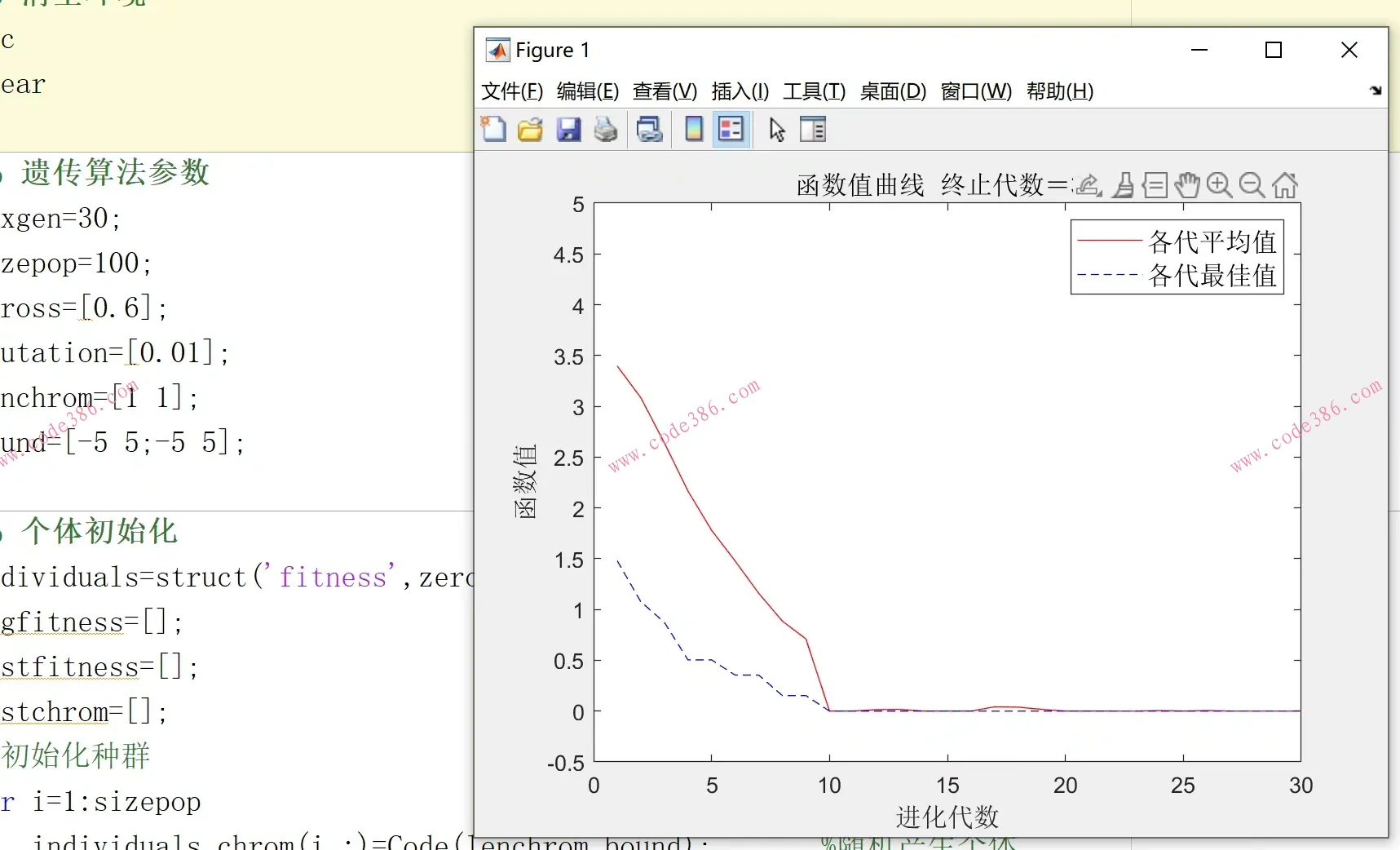Image resolution: width=1400 pixels, height=850 pixels.
Task: Click the MATLAB logo in the Figure 1 title bar
Action: (497, 51)
